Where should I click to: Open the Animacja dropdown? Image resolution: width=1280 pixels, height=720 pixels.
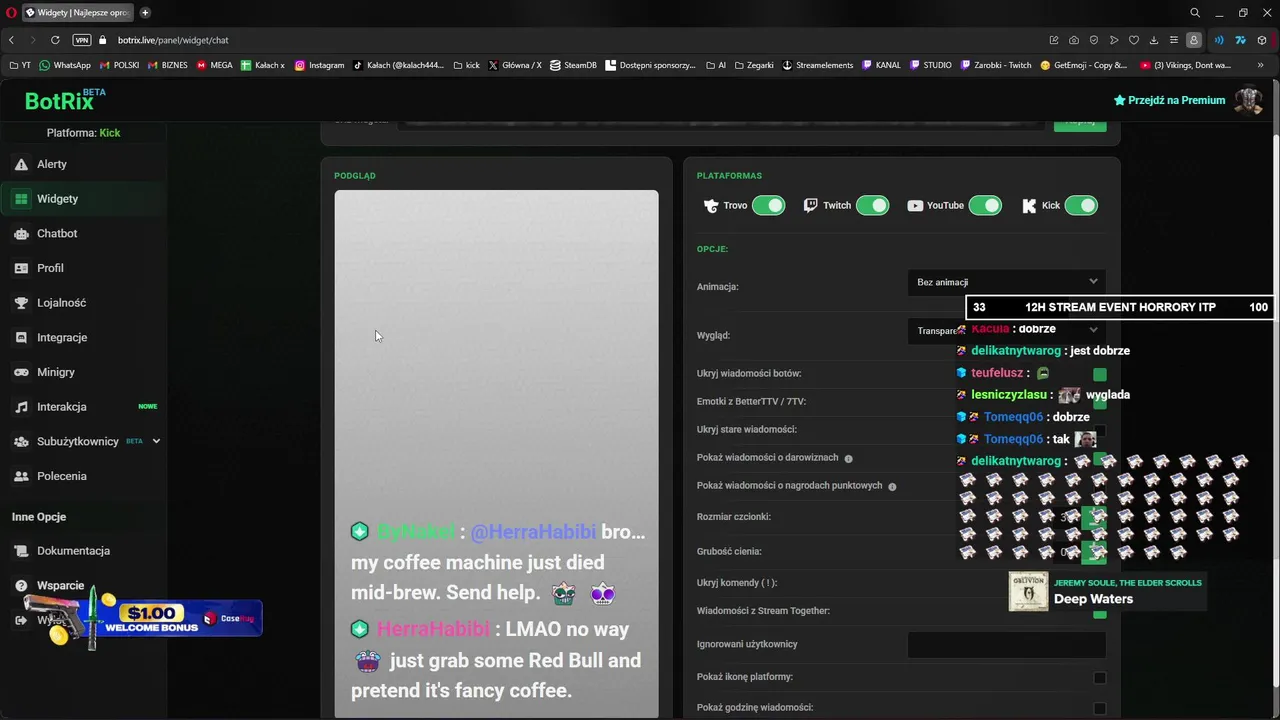click(x=1007, y=282)
